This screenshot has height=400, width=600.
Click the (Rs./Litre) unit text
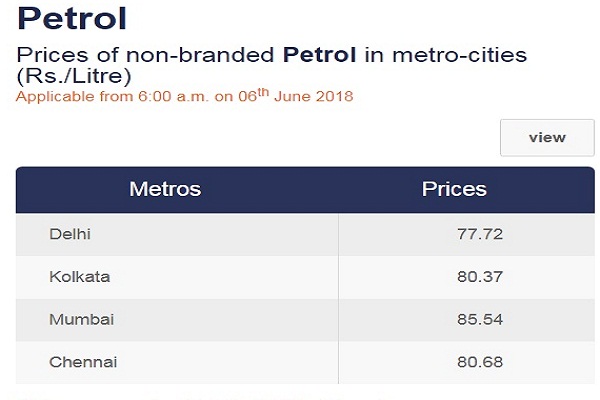point(74,76)
